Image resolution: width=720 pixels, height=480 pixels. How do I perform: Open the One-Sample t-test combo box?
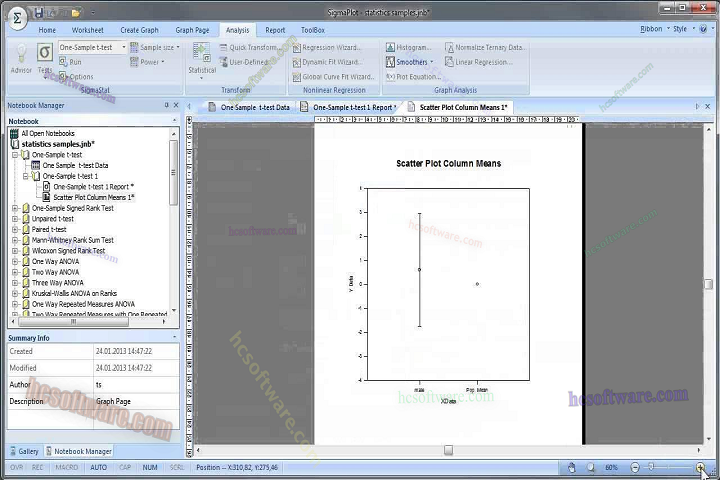(92, 47)
